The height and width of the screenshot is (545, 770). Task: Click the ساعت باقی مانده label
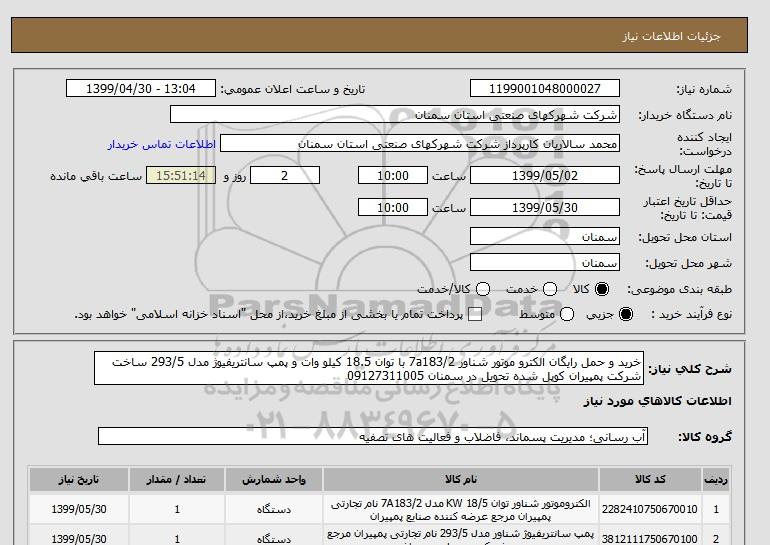[x=96, y=176]
